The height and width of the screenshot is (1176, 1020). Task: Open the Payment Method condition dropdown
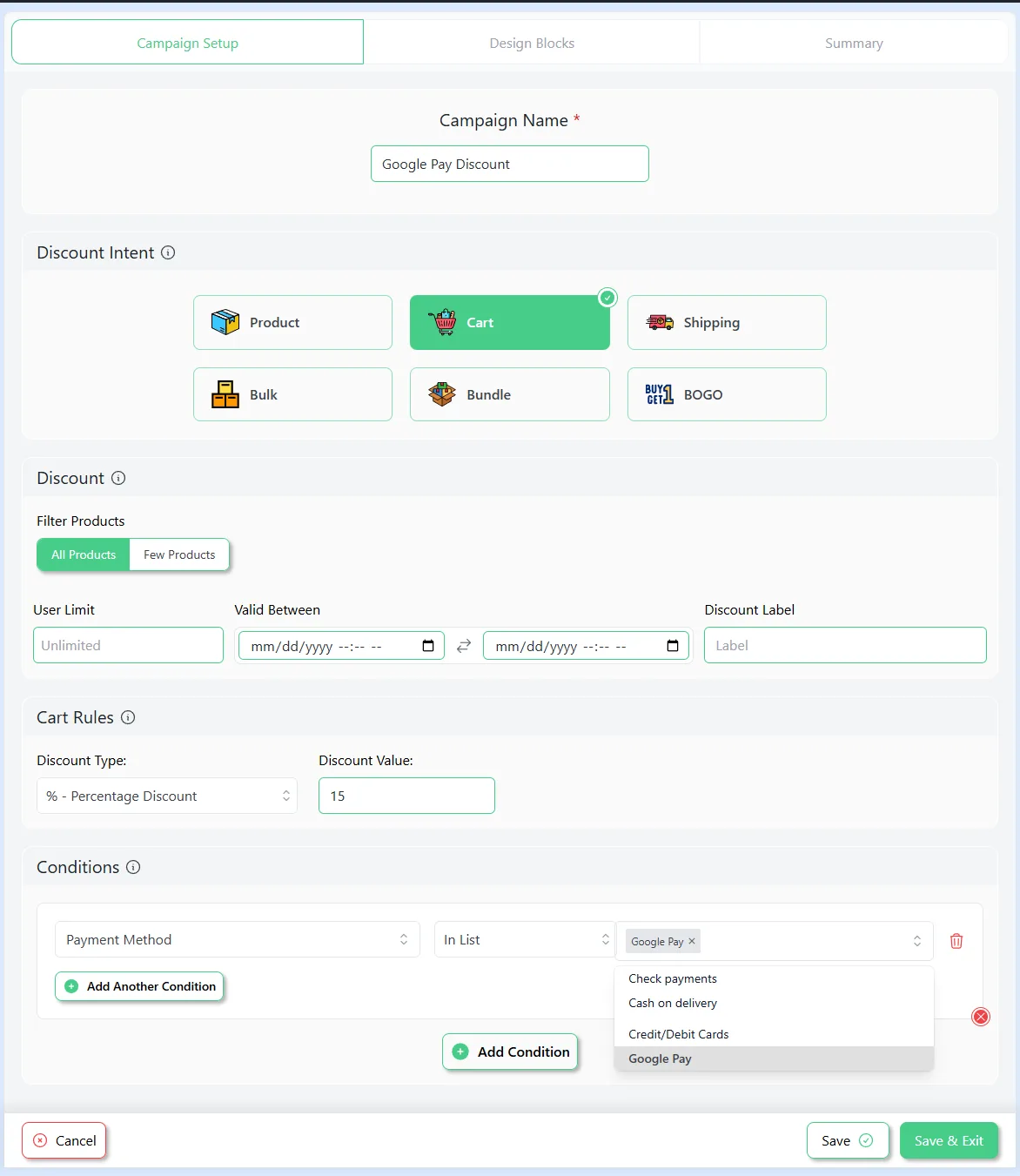coord(238,939)
